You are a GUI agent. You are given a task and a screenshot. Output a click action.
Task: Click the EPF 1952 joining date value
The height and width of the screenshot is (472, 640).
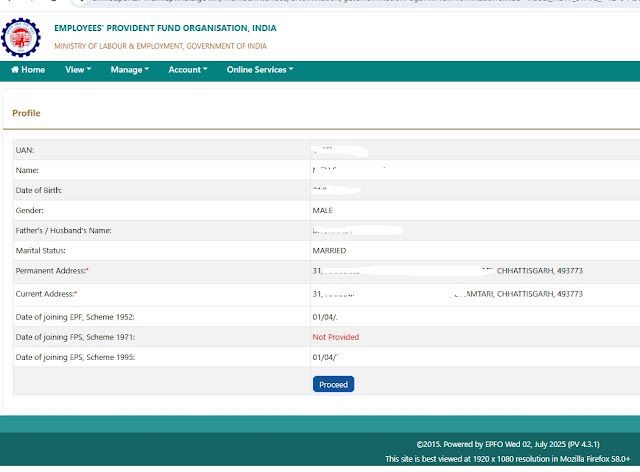coord(325,317)
